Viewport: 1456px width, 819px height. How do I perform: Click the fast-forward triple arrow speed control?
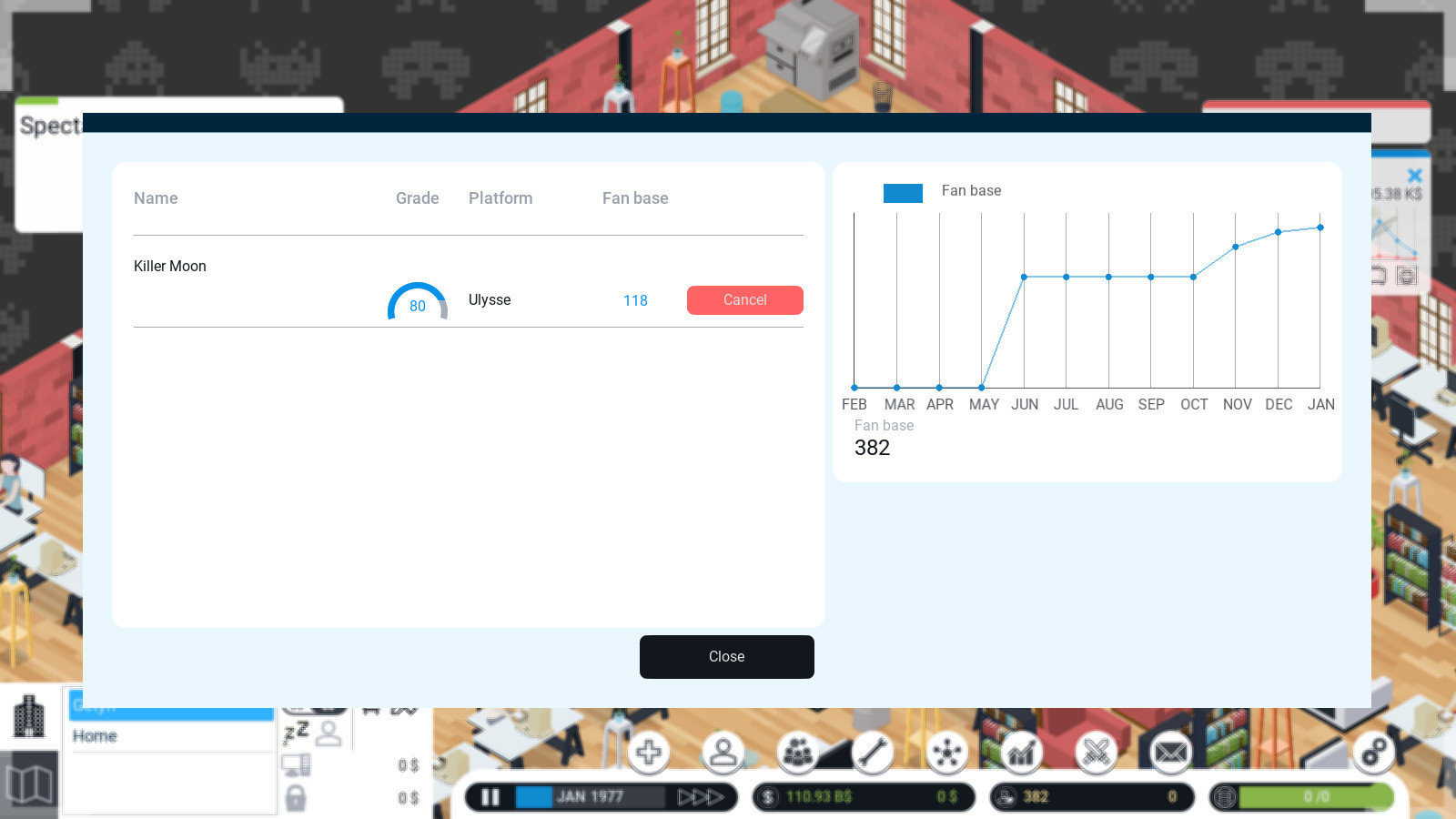701,797
